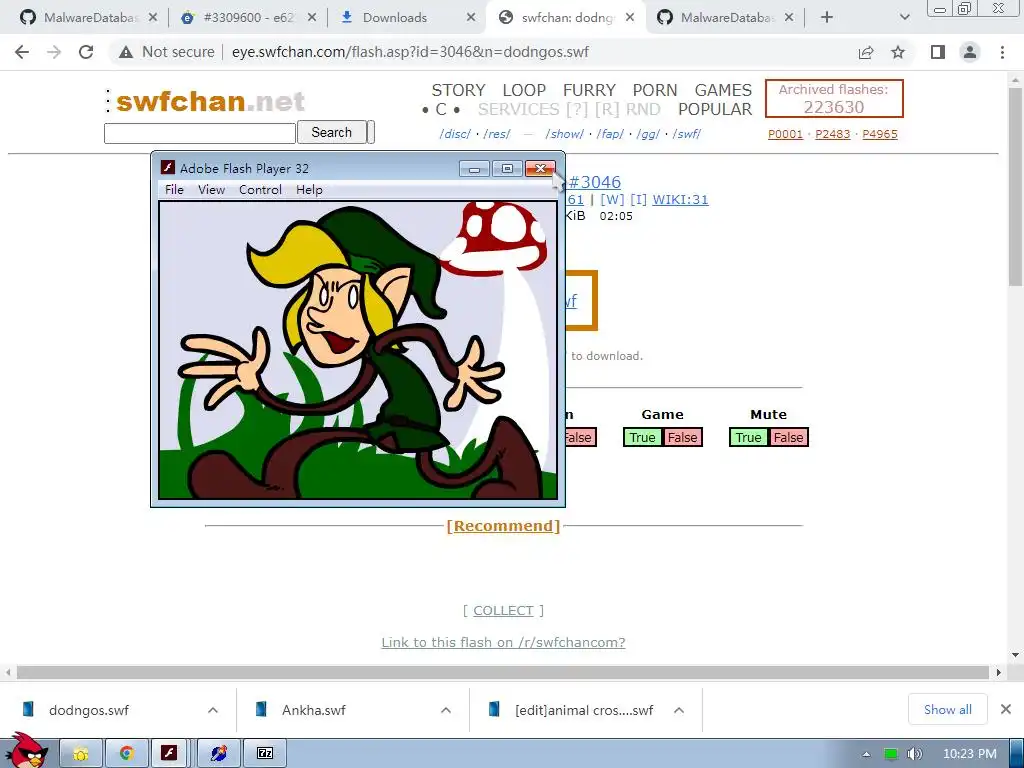
Task: Open the Flash Player Control menu
Action: pos(260,189)
